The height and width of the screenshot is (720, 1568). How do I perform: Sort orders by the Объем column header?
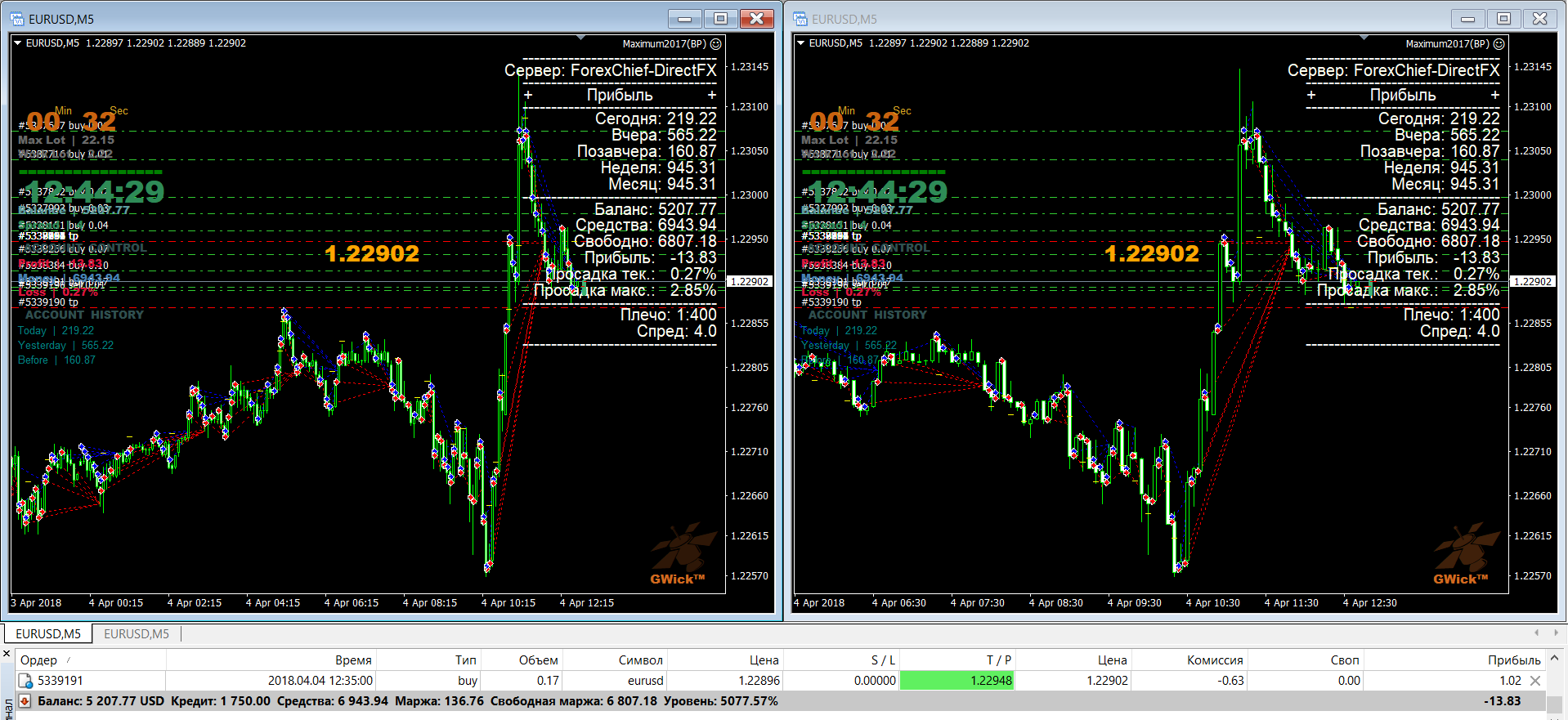pyautogui.click(x=522, y=660)
